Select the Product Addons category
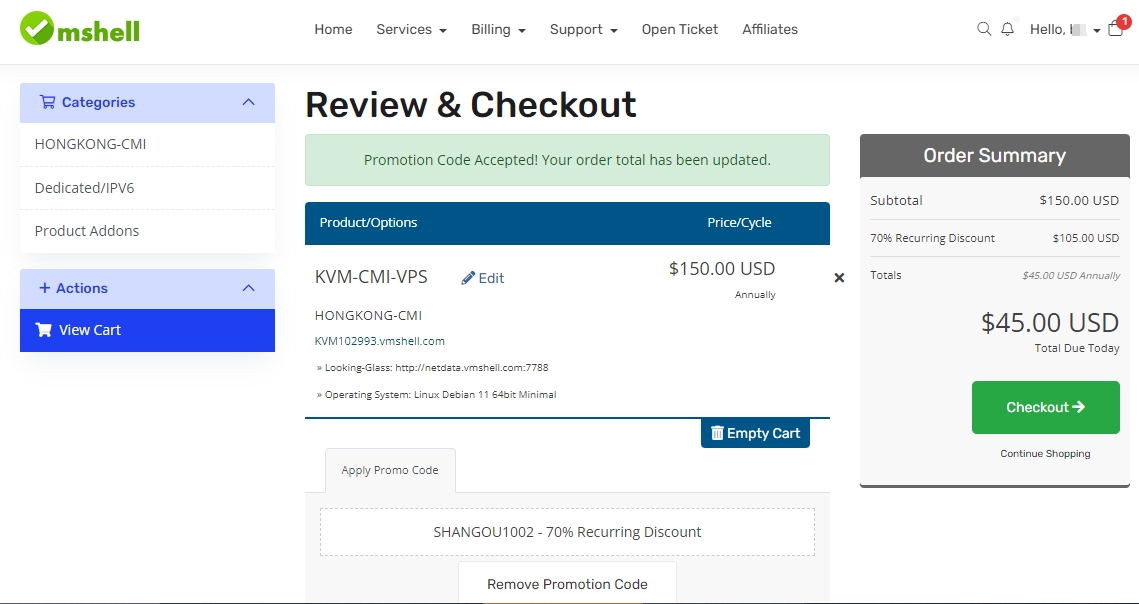Image resolution: width=1139 pixels, height=604 pixels. tap(147, 231)
